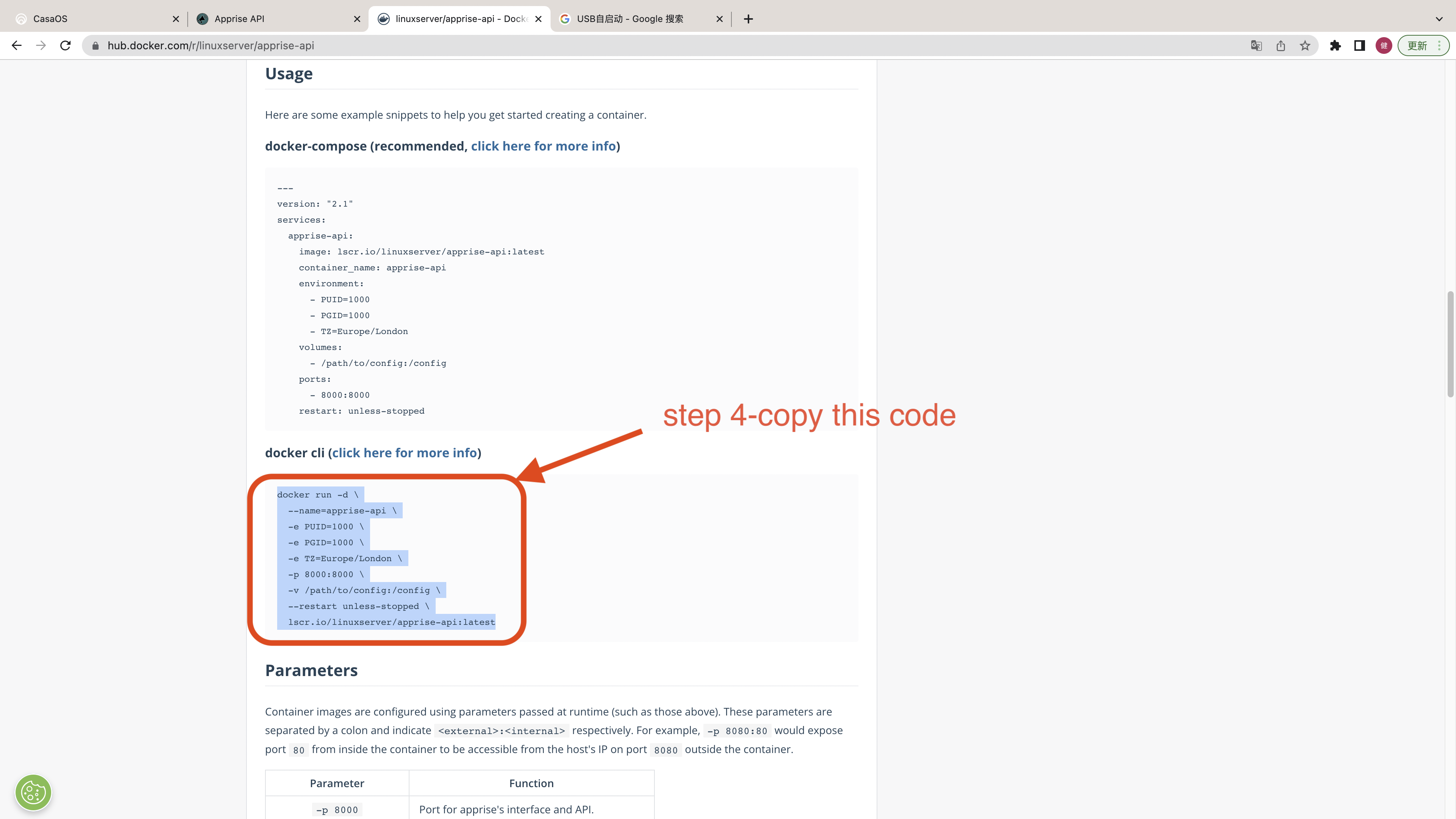Open Google Translate for this page

[1256, 45]
